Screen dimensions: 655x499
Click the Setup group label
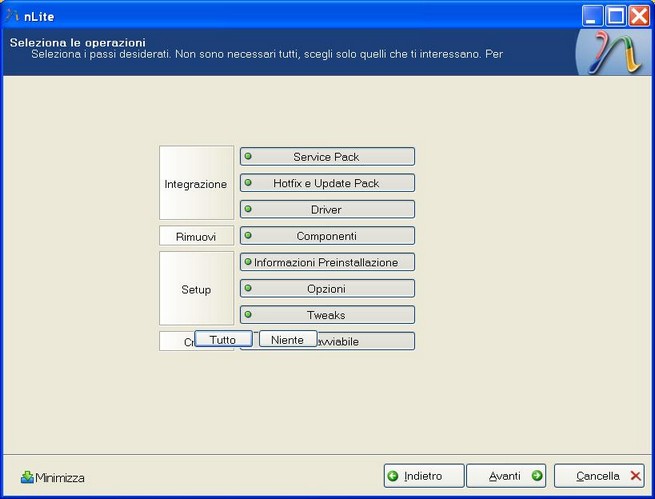(196, 289)
